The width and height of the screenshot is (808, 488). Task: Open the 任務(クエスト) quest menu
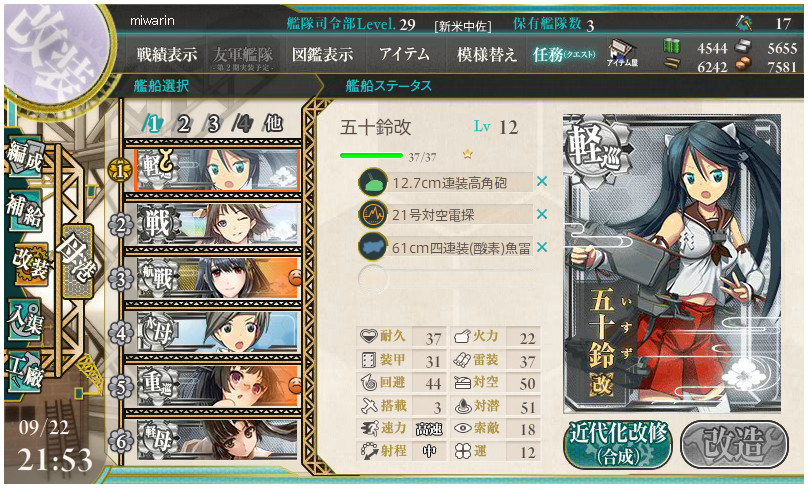pyautogui.click(x=564, y=55)
